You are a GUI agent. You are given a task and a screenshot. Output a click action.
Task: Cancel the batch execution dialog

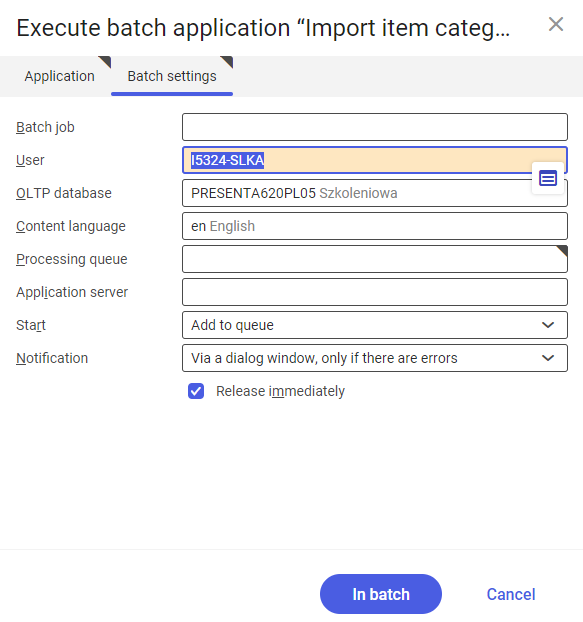[x=511, y=594]
